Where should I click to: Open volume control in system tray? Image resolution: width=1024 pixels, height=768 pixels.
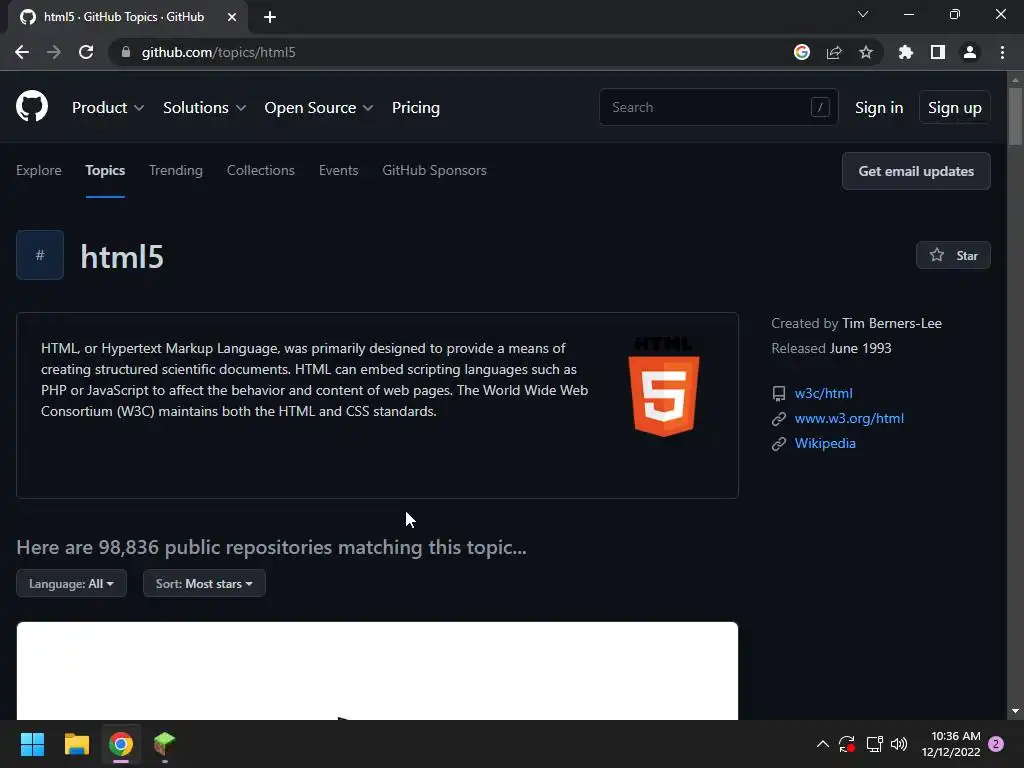[x=899, y=744]
